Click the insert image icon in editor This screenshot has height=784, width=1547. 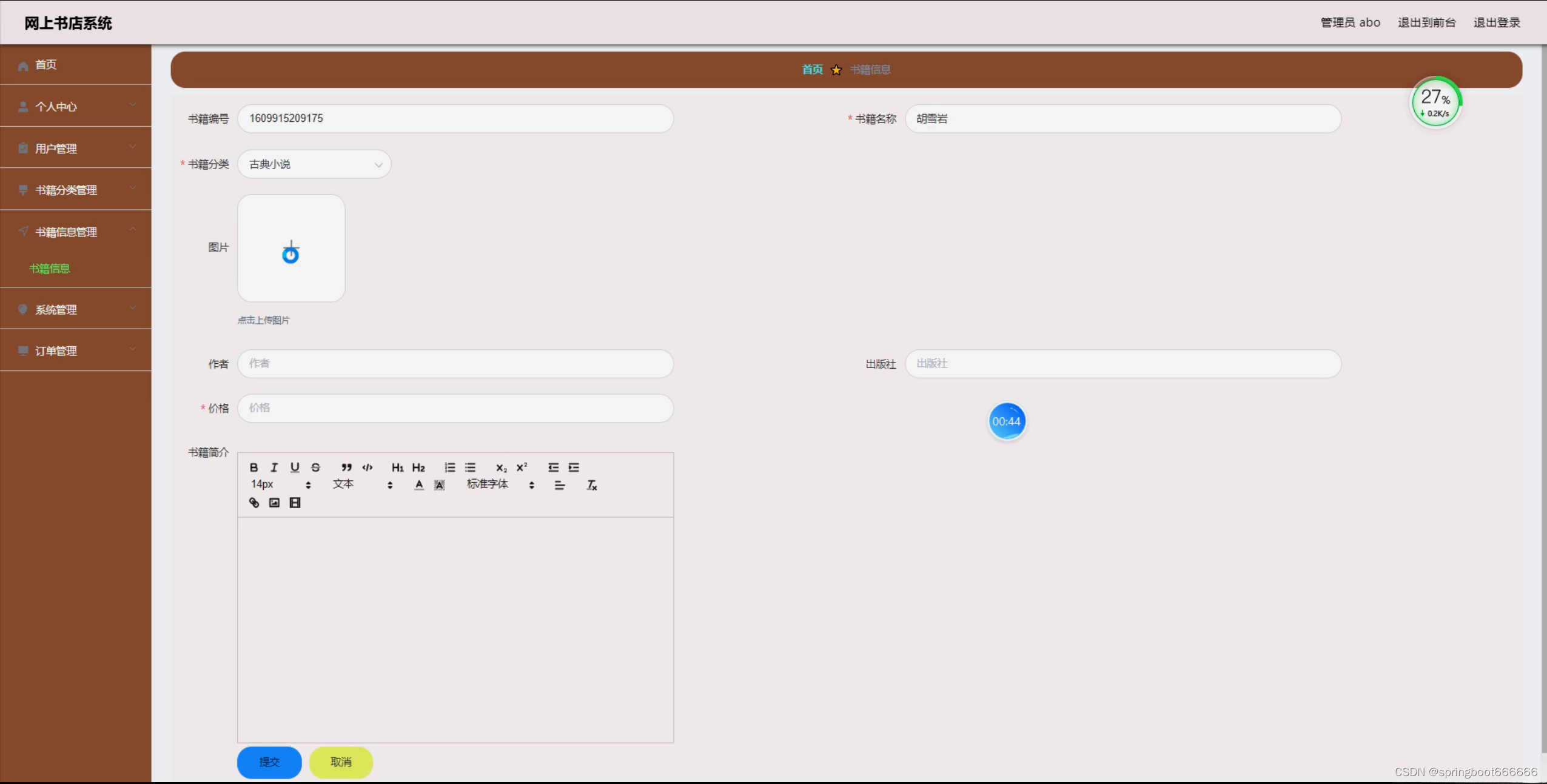(274, 503)
